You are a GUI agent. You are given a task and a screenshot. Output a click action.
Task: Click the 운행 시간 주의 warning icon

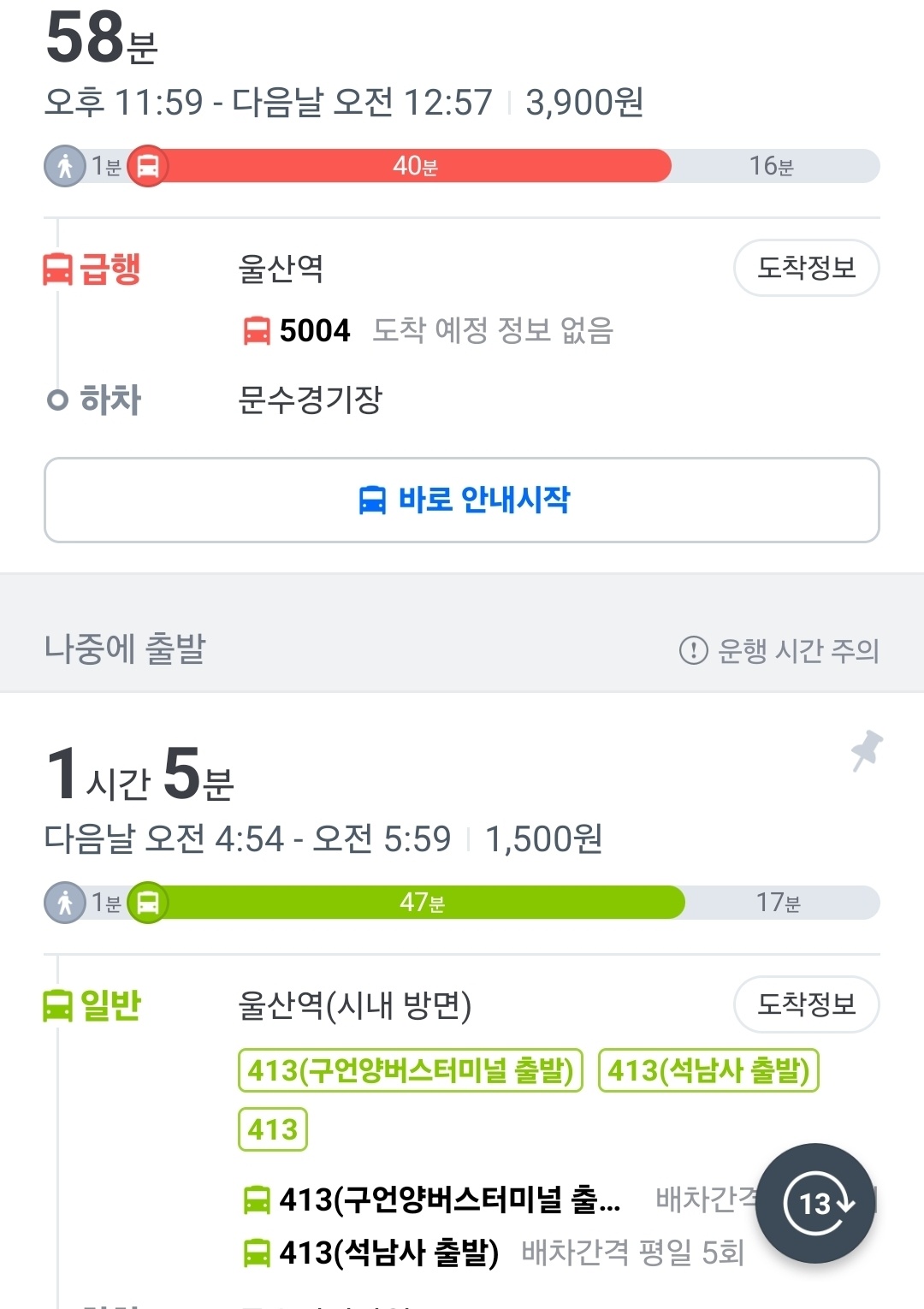click(x=693, y=650)
